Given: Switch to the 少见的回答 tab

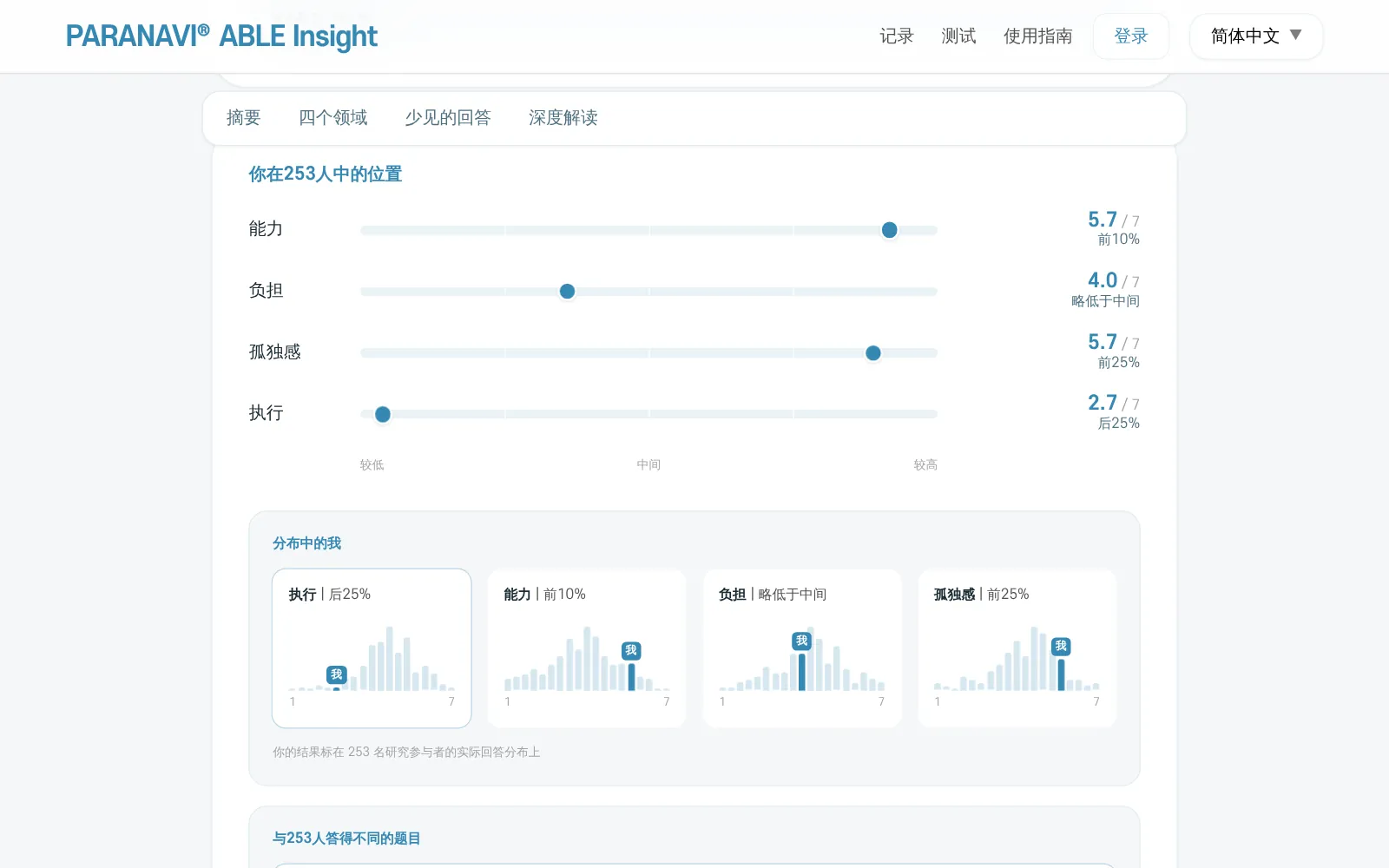Looking at the screenshot, I should point(448,118).
